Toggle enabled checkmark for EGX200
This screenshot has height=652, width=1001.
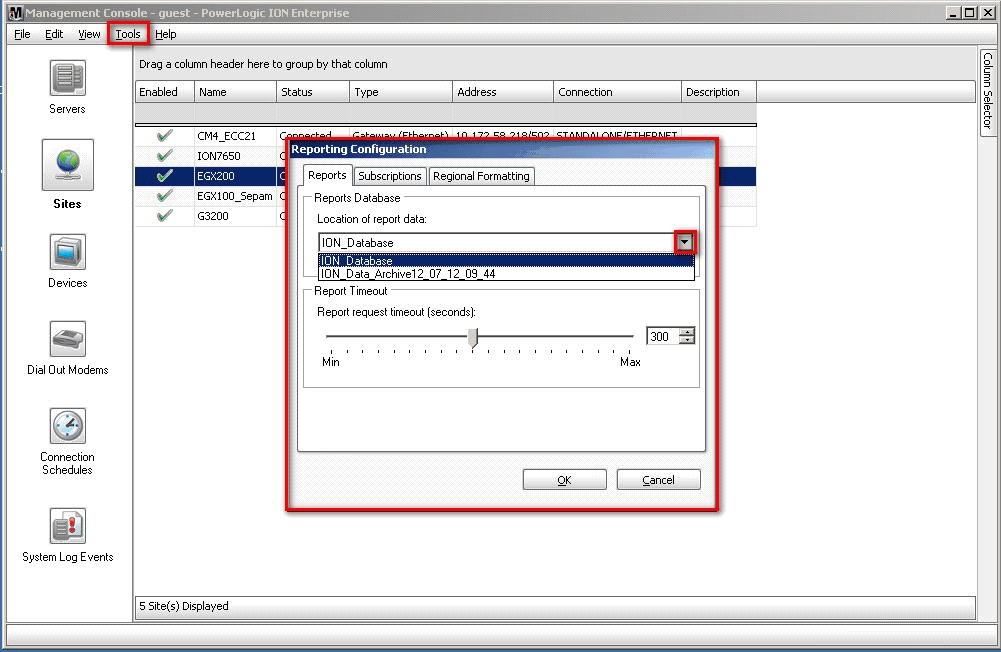click(x=165, y=176)
